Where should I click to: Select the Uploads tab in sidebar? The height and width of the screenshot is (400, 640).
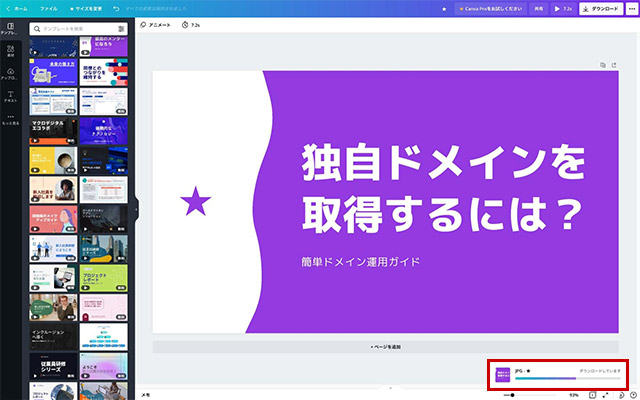(11, 74)
